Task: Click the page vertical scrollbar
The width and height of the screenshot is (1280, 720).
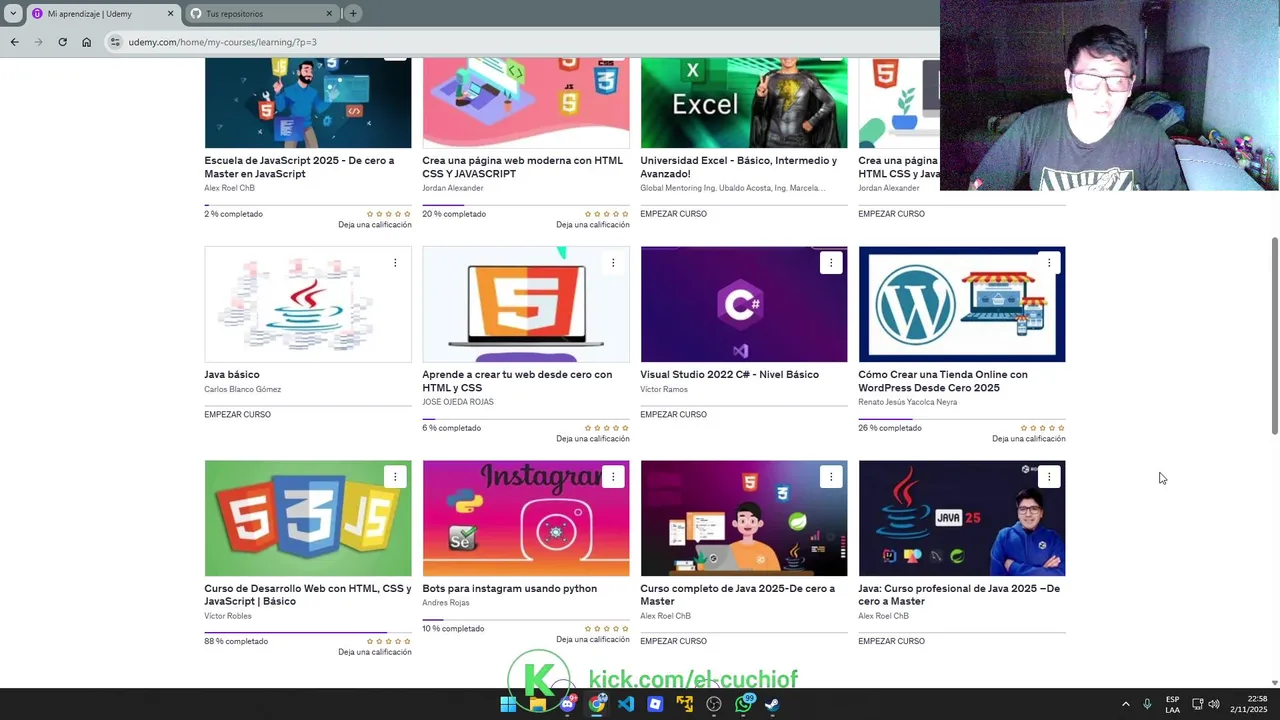Action: (x=1274, y=335)
